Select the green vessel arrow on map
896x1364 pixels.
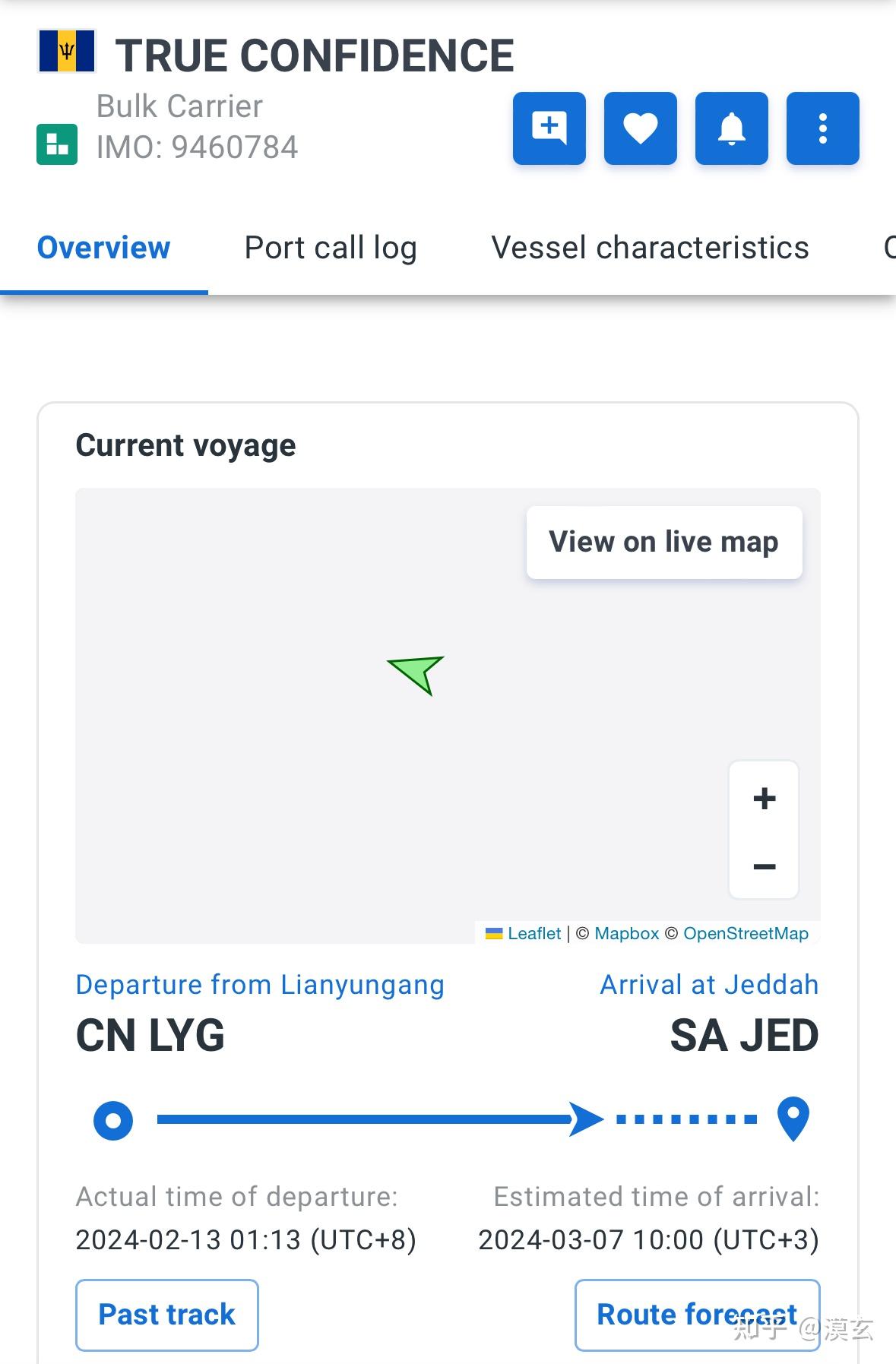point(417,673)
